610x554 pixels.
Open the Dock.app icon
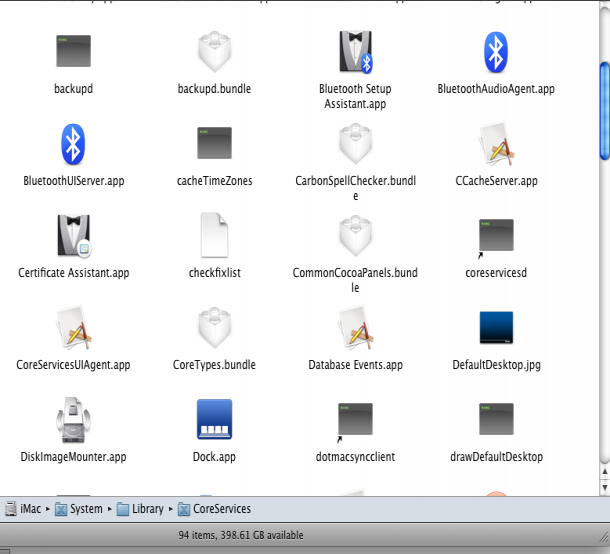point(214,420)
